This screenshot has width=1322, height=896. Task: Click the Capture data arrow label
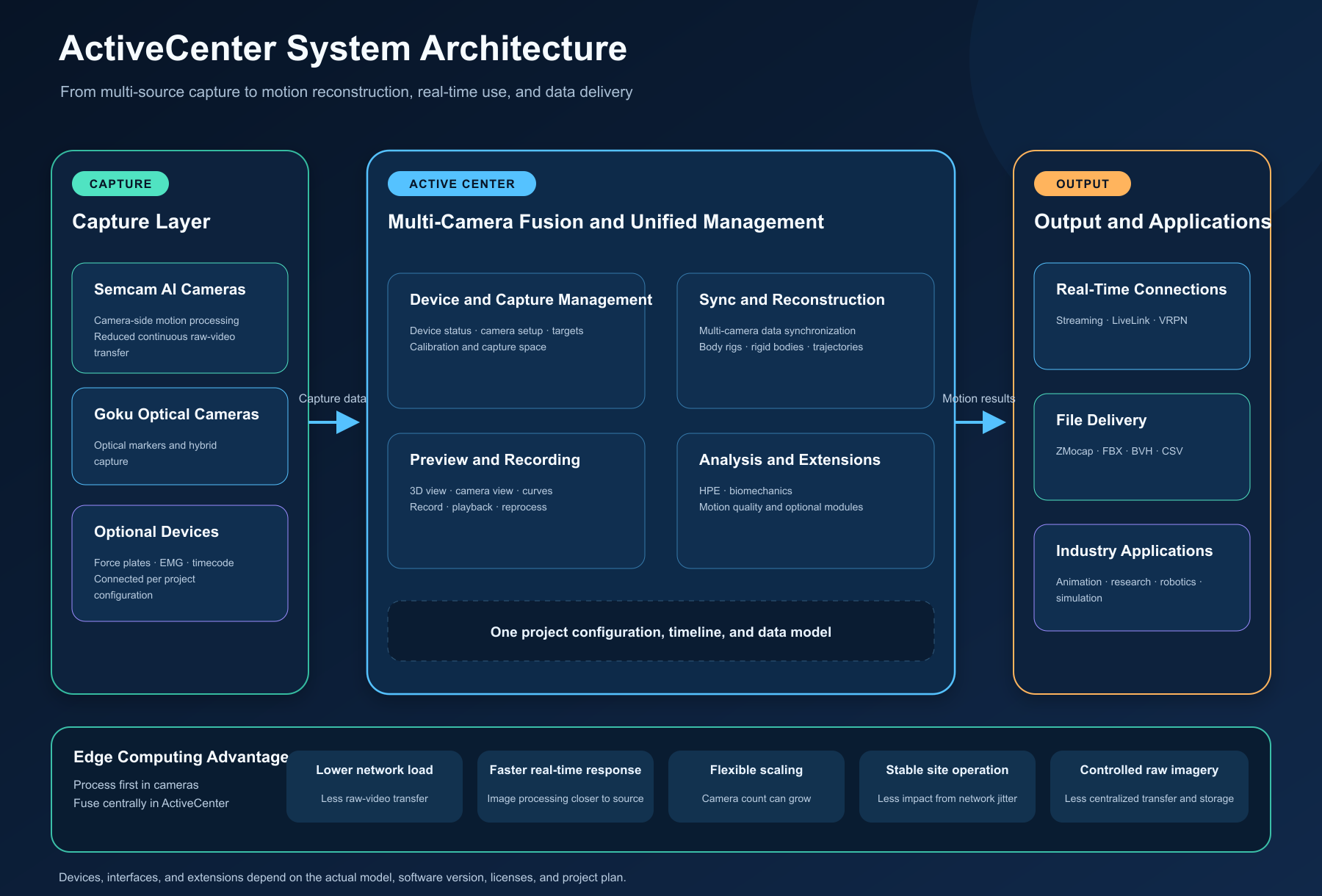tap(333, 399)
